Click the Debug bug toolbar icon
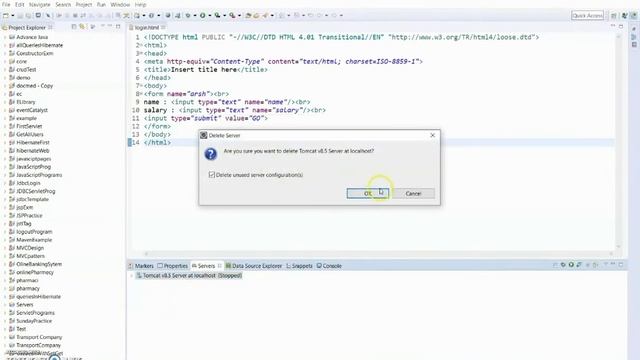640x360 pixels. pyautogui.click(x=188, y=16)
